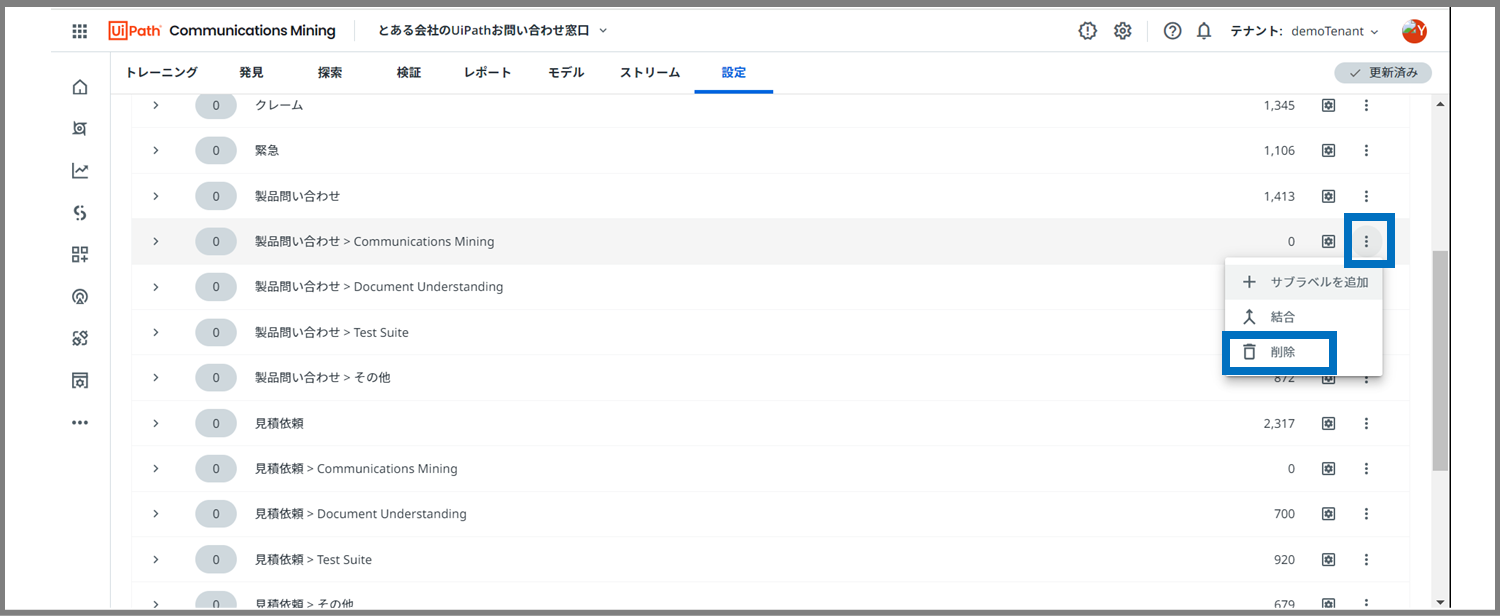Screen dimensions: 1500x616
Task: Click the UiPath Communications Mining logo
Action: coord(222,31)
